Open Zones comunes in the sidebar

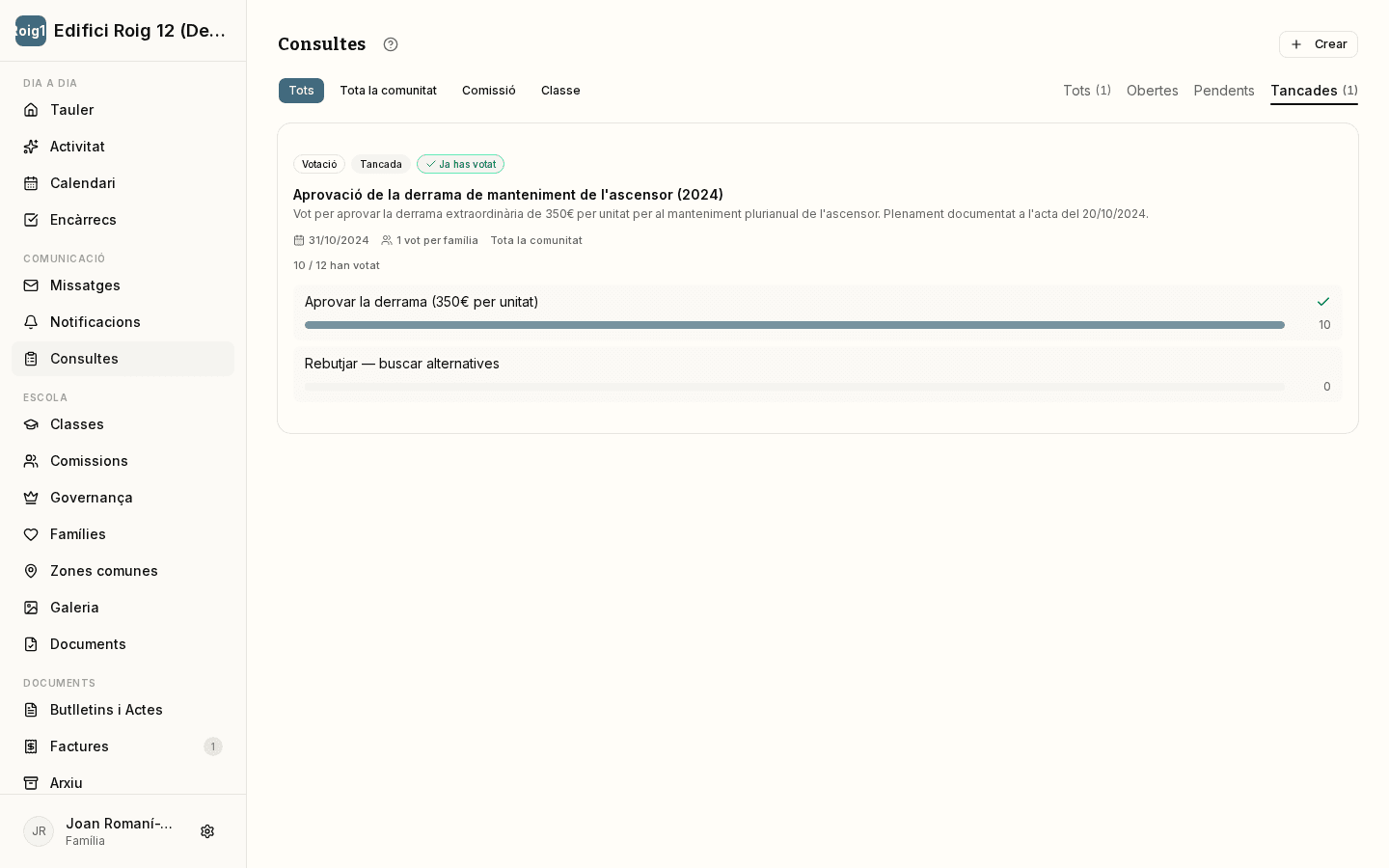[x=123, y=571]
